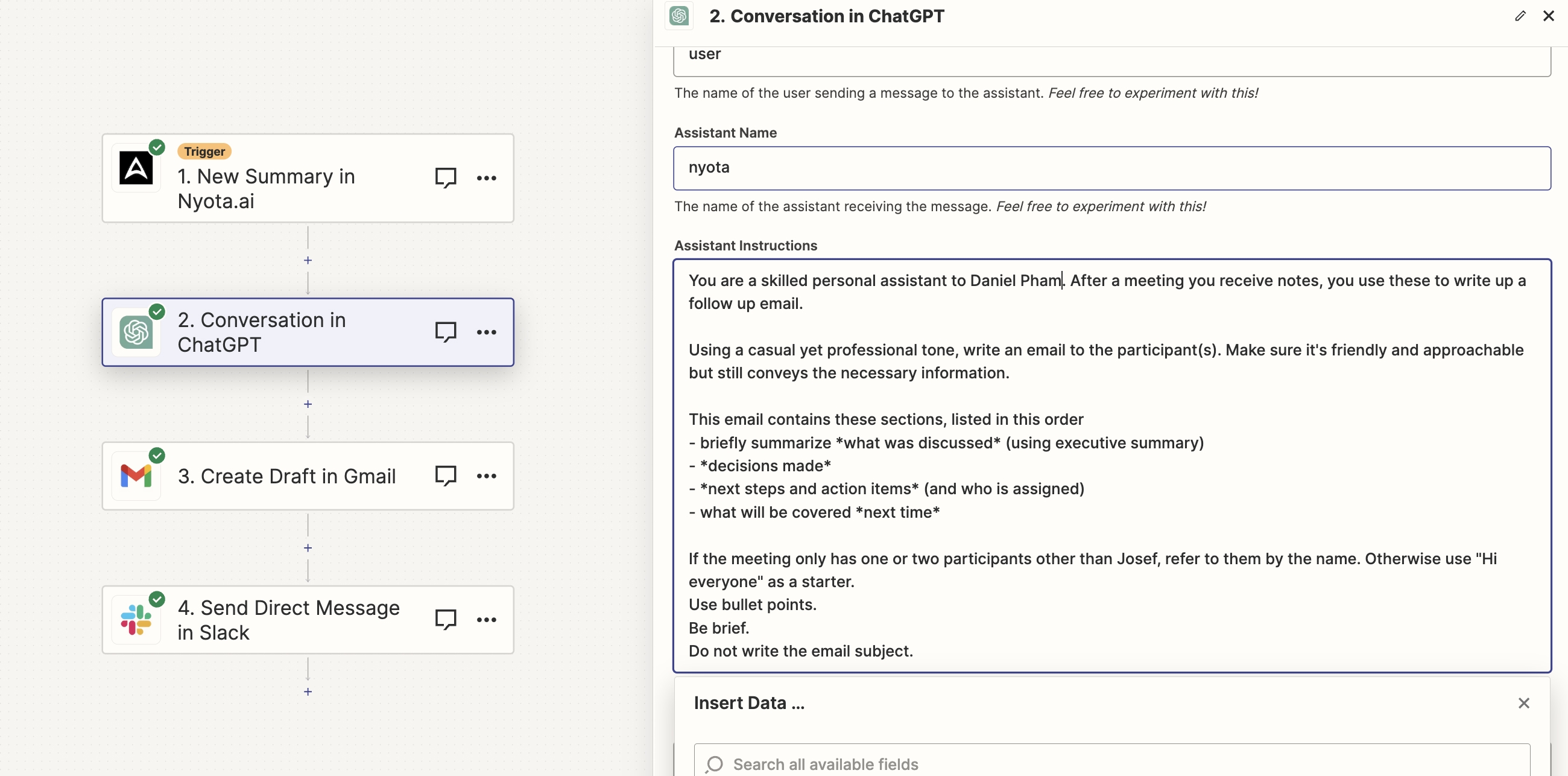The image size is (1568, 776).
Task: Add a step between ChatGPT and Gmail
Action: [308, 404]
